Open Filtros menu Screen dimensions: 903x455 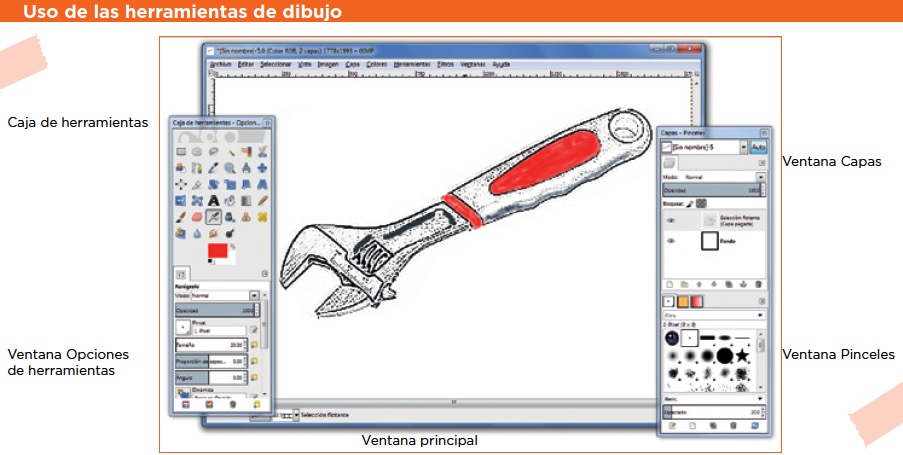pos(445,65)
